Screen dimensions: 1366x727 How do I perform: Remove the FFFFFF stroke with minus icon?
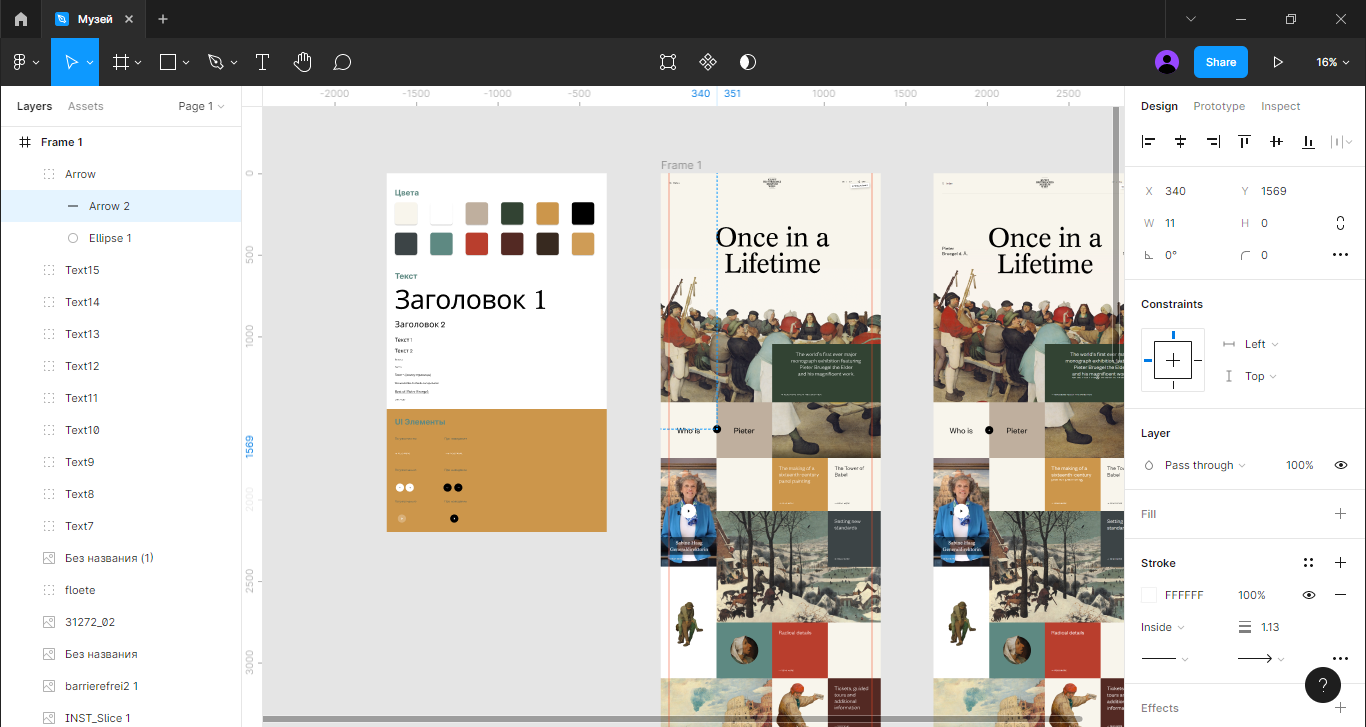(x=1341, y=595)
